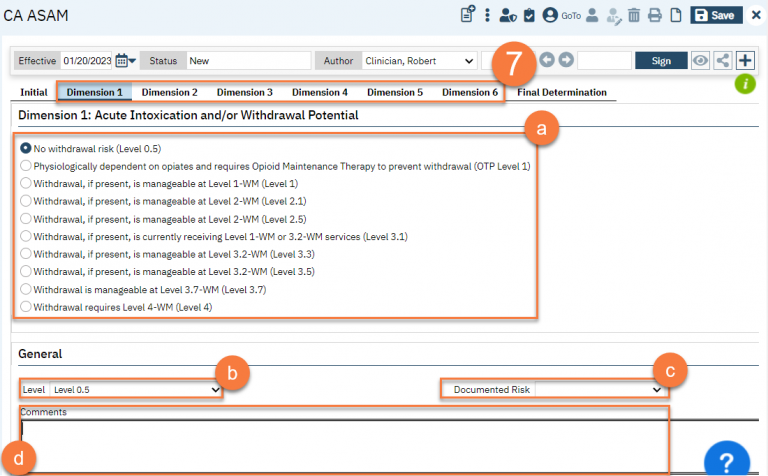Click the plus add icon
This screenshot has height=476, width=768.
coord(745,60)
